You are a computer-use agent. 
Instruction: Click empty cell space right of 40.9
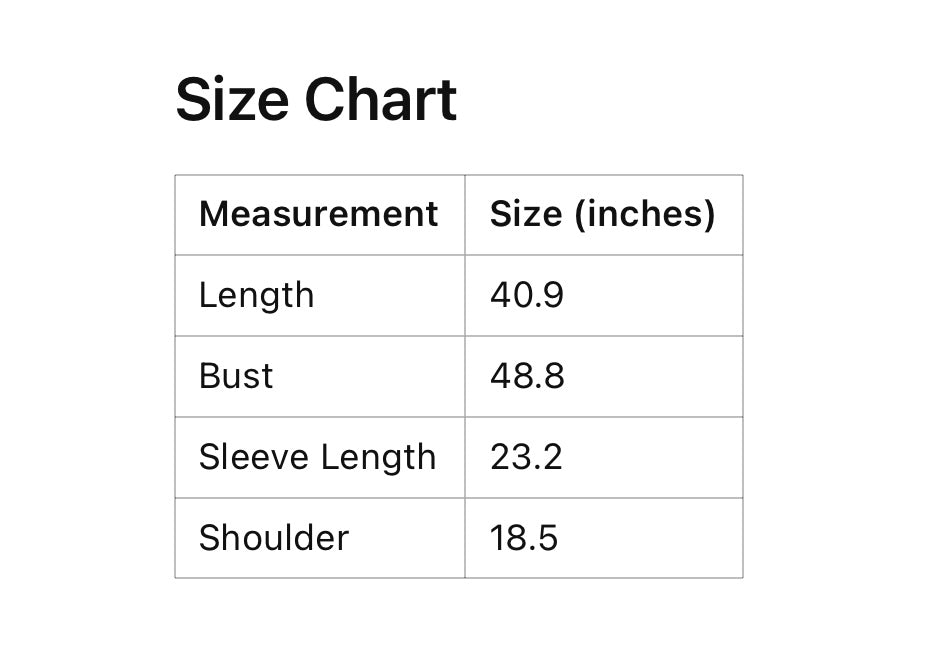coord(660,295)
